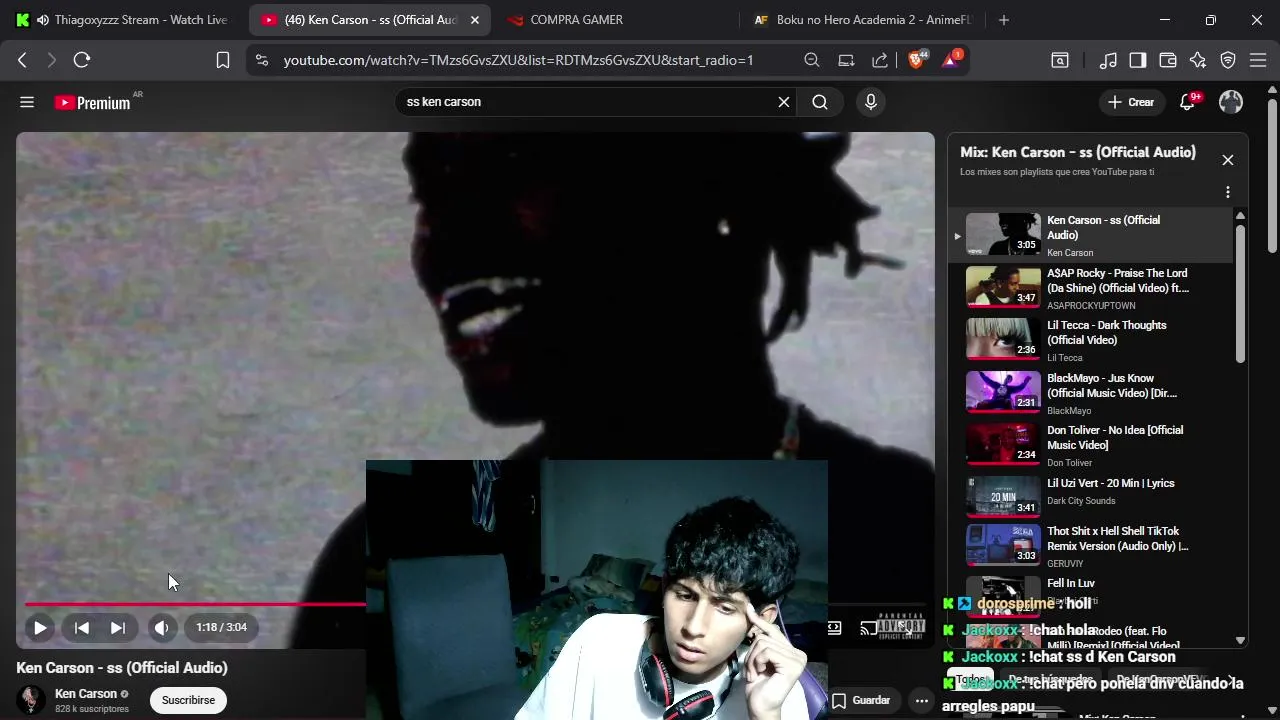The height and width of the screenshot is (720, 1280).
Task: Switch to Boku no Hero Academia tab
Action: point(860,20)
